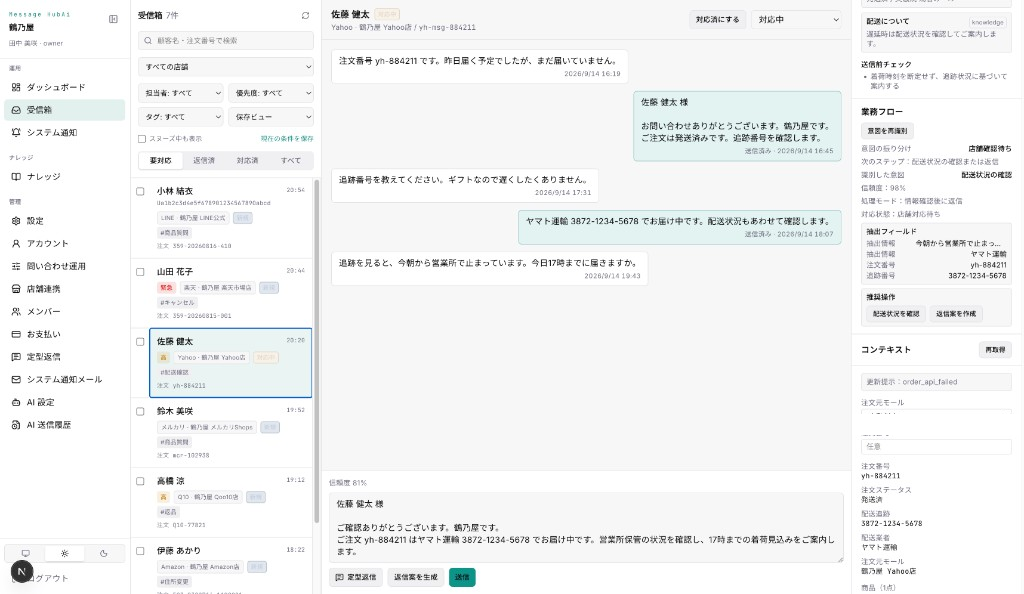Check the 鈴木 美咲 conversation checkbox

coord(140,411)
